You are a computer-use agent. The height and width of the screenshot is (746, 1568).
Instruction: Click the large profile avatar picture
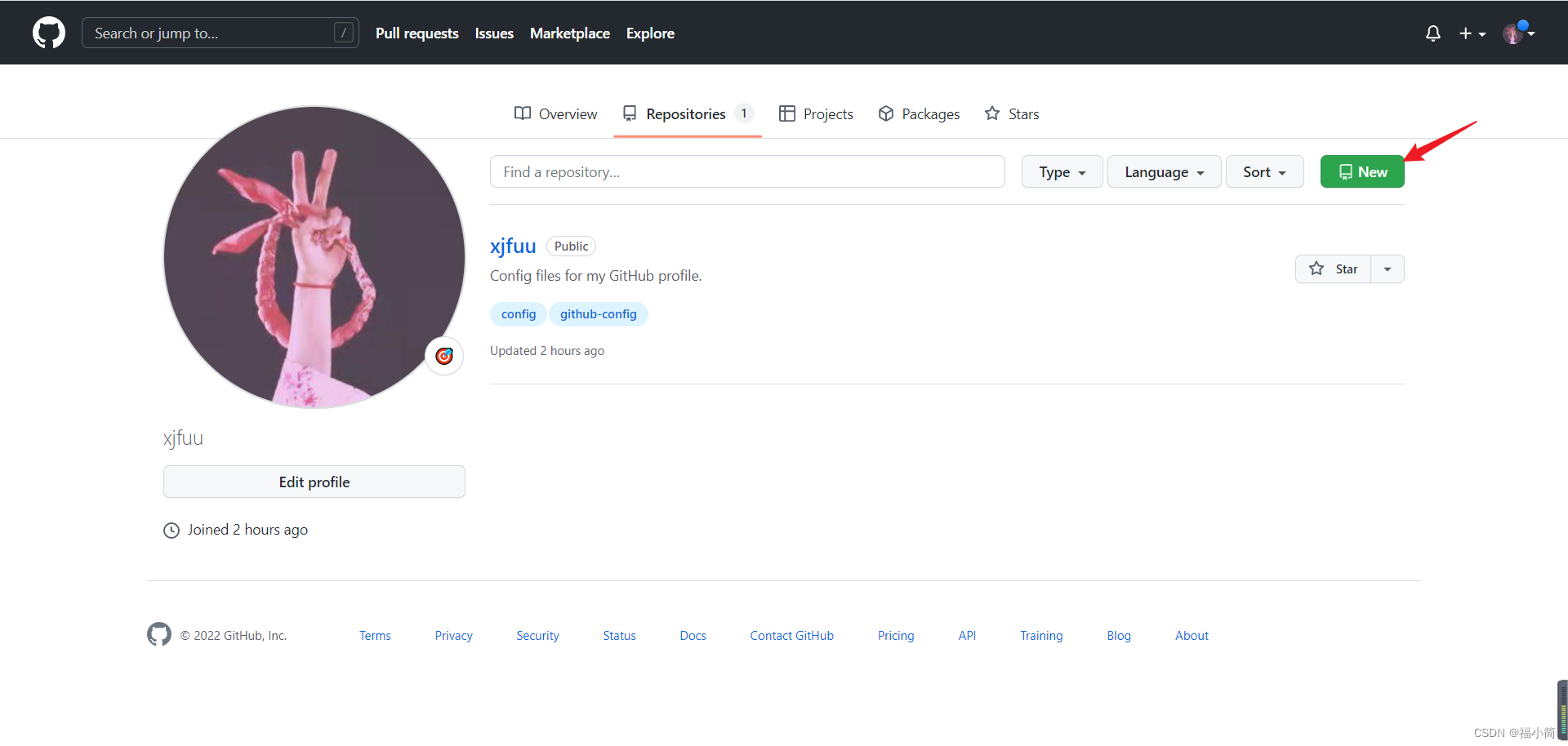(314, 257)
